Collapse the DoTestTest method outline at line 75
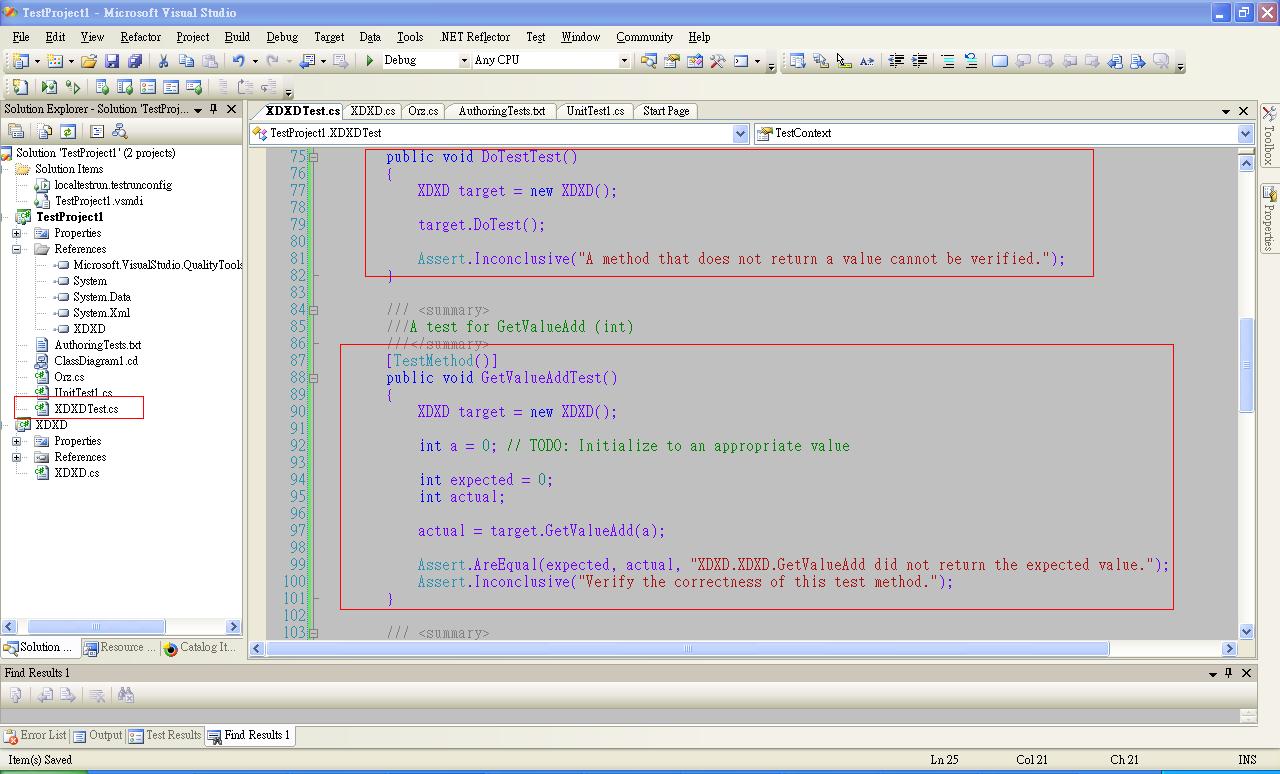This screenshot has width=1280, height=774. point(313,157)
